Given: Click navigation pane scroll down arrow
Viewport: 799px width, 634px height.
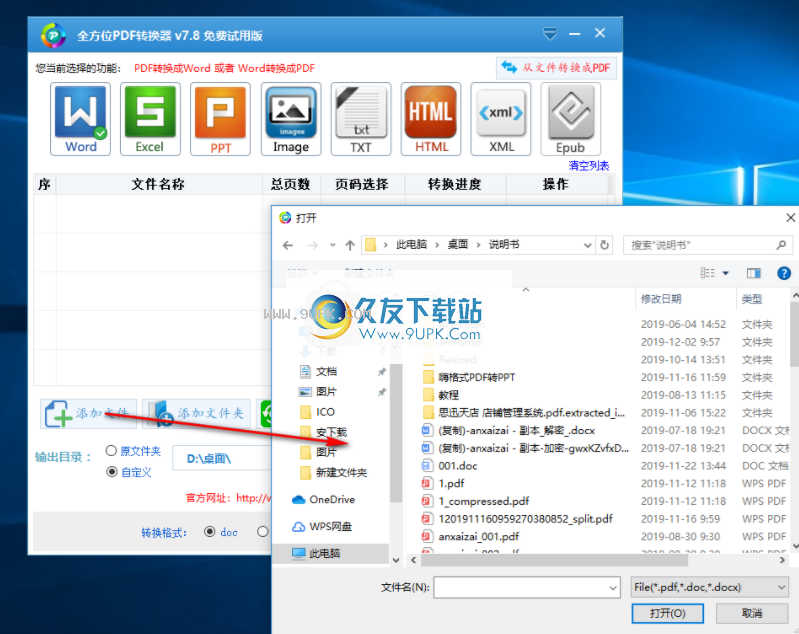Looking at the screenshot, I should pyautogui.click(x=396, y=560).
